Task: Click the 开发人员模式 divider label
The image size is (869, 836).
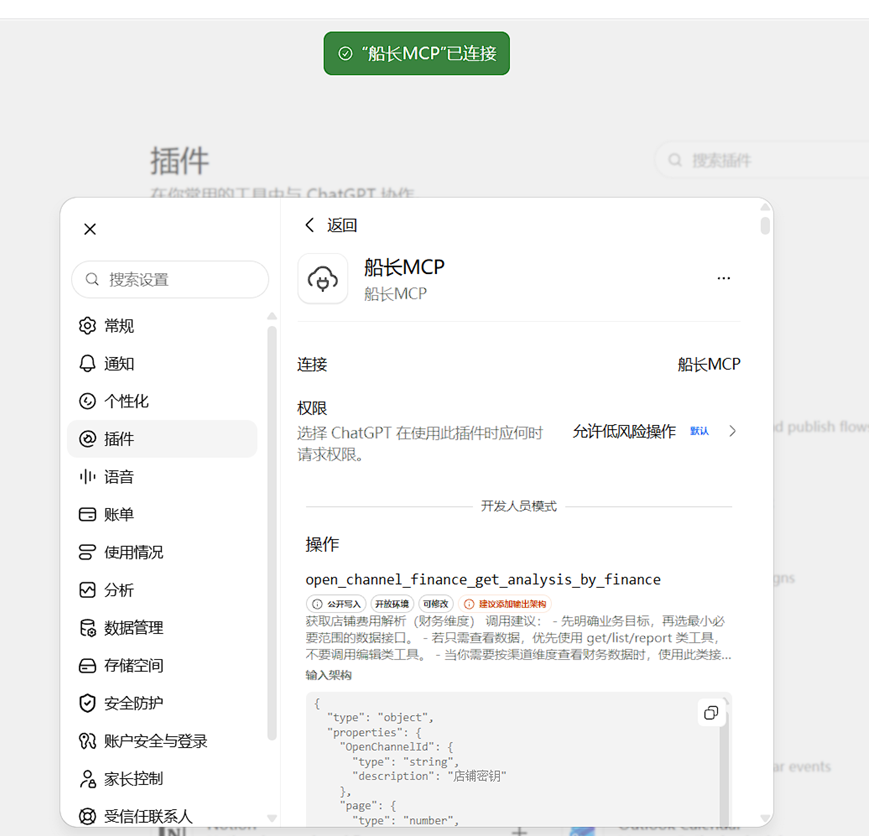Action: 519,506
